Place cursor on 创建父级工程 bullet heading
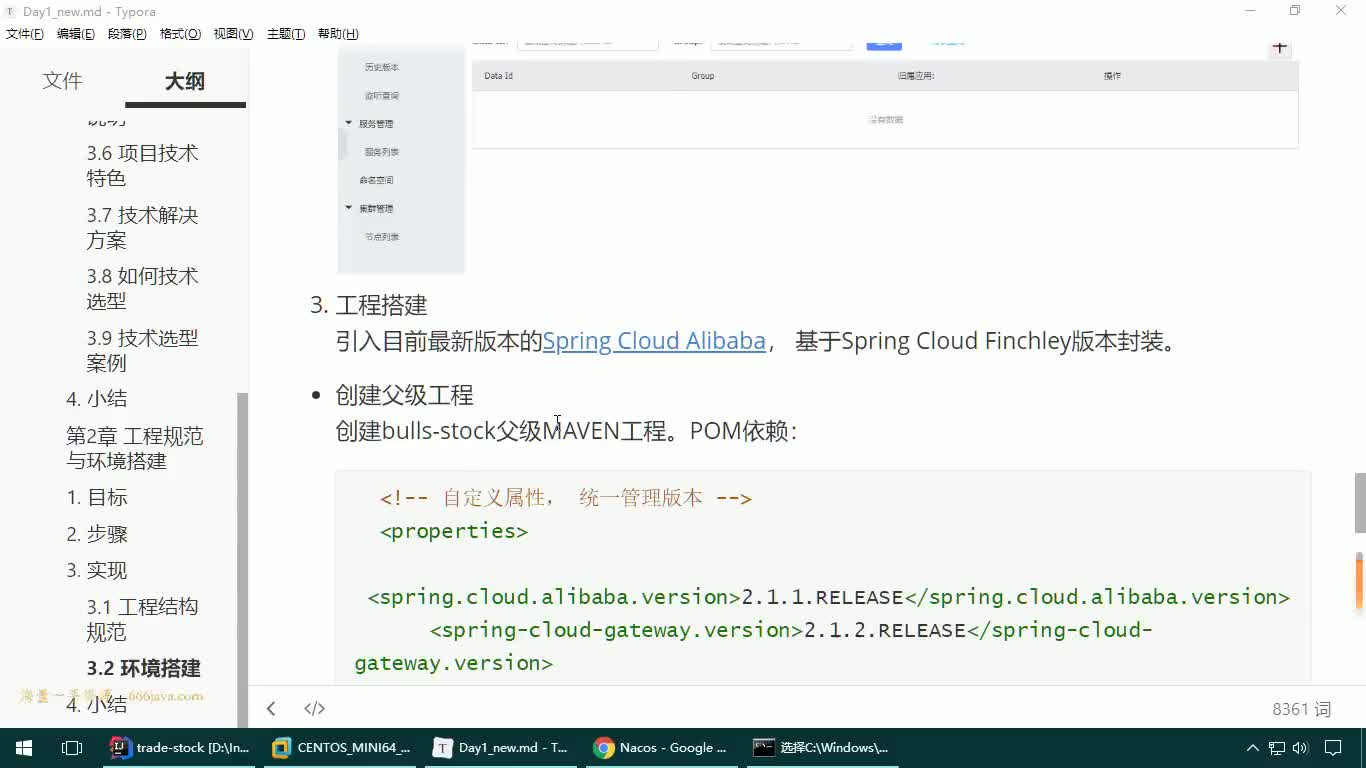 click(x=404, y=395)
